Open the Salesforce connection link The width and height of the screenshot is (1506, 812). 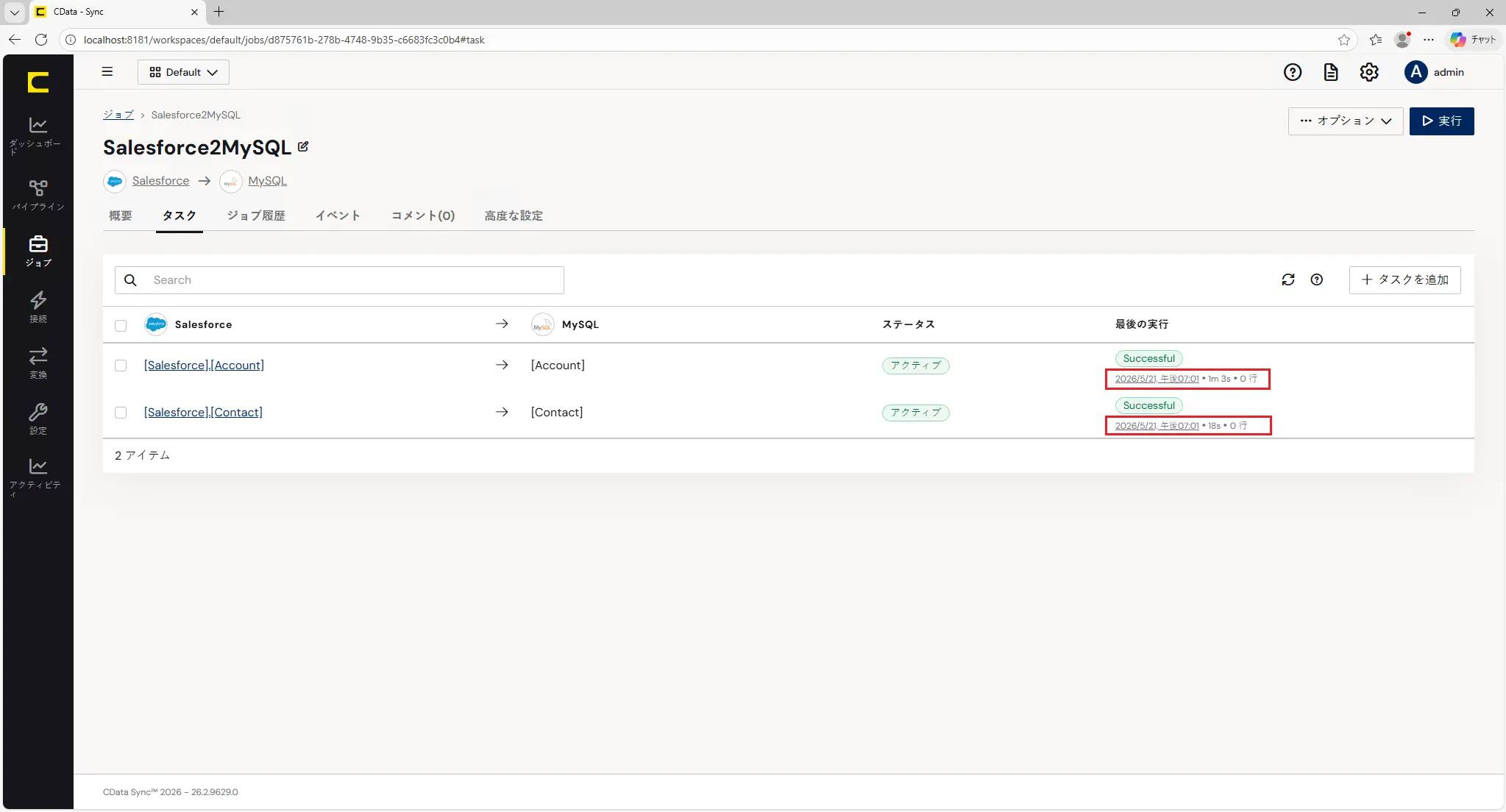pyautogui.click(x=160, y=181)
